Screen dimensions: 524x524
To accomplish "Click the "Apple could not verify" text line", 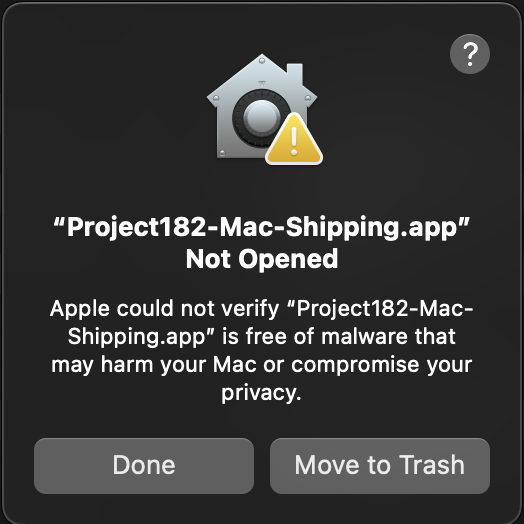I will (261, 308).
